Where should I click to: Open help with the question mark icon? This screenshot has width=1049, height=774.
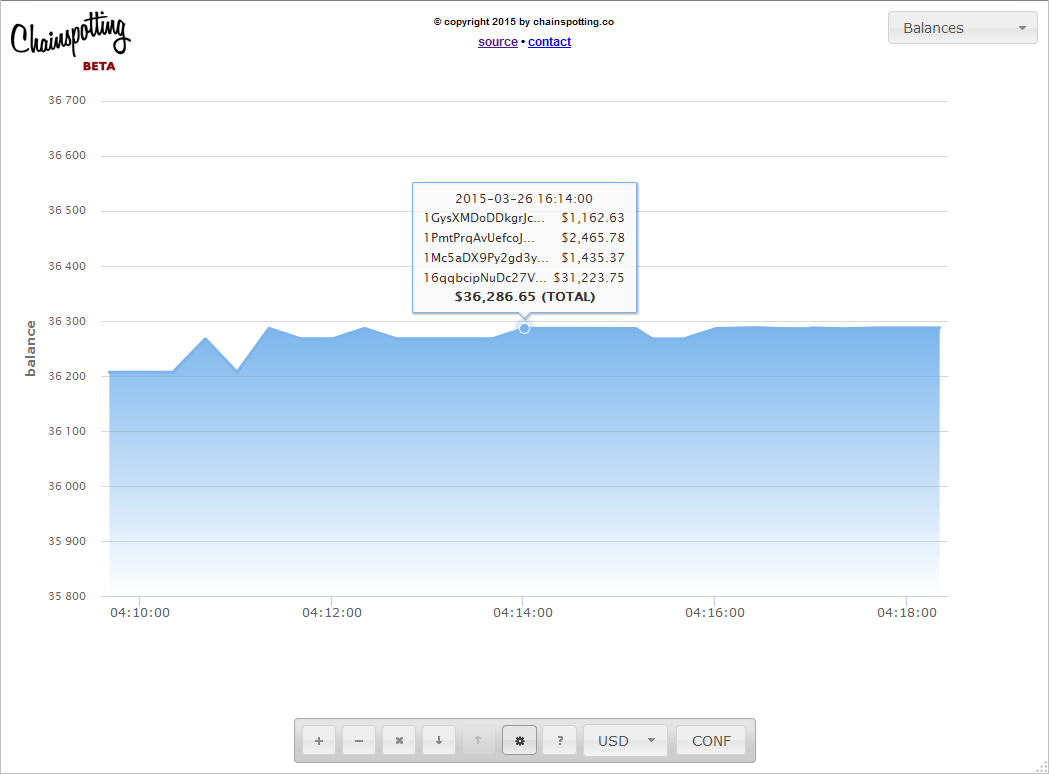pos(560,741)
